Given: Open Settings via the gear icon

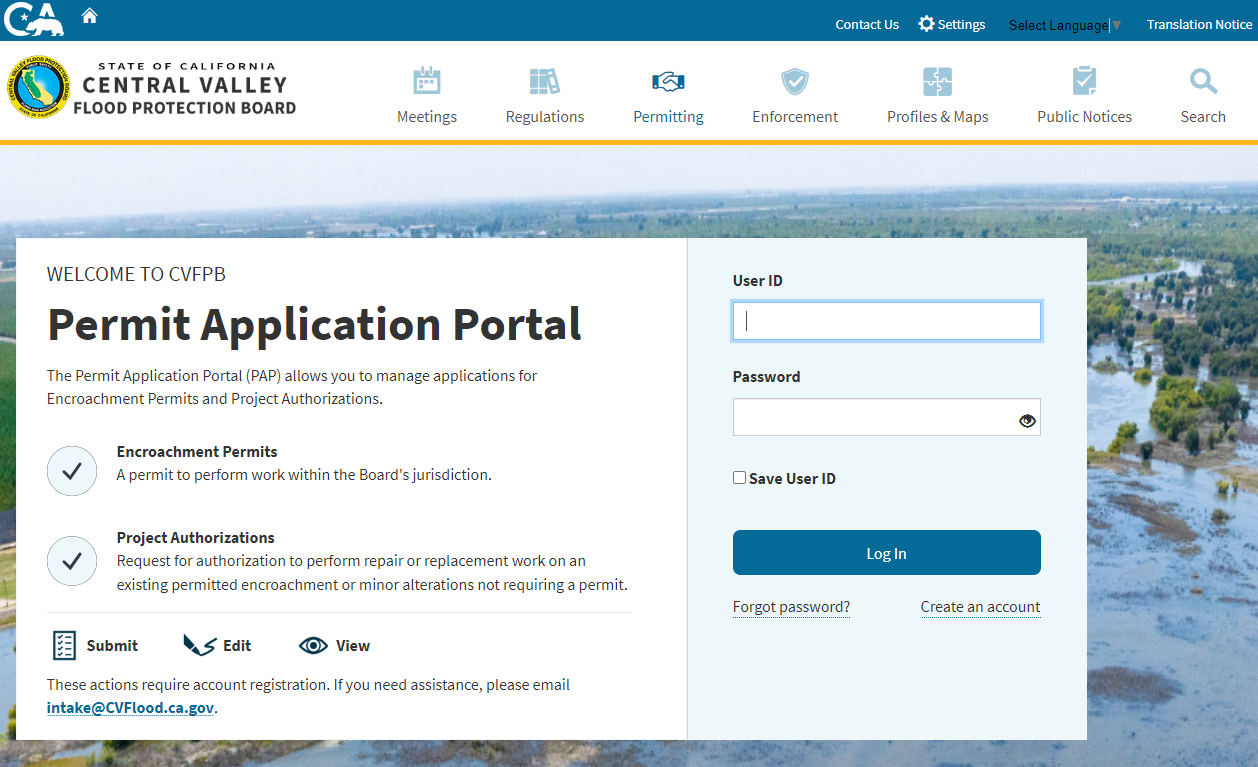Looking at the screenshot, I should point(926,24).
